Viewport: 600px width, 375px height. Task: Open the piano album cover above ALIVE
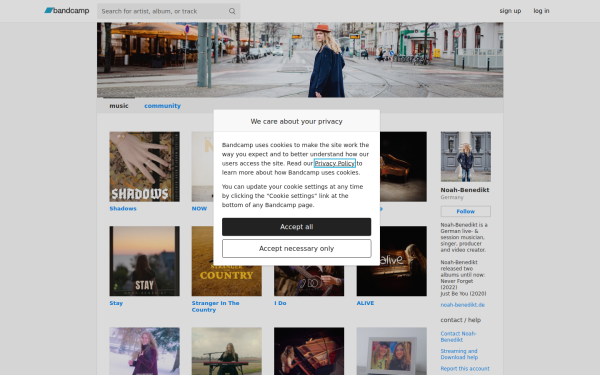pos(403,166)
